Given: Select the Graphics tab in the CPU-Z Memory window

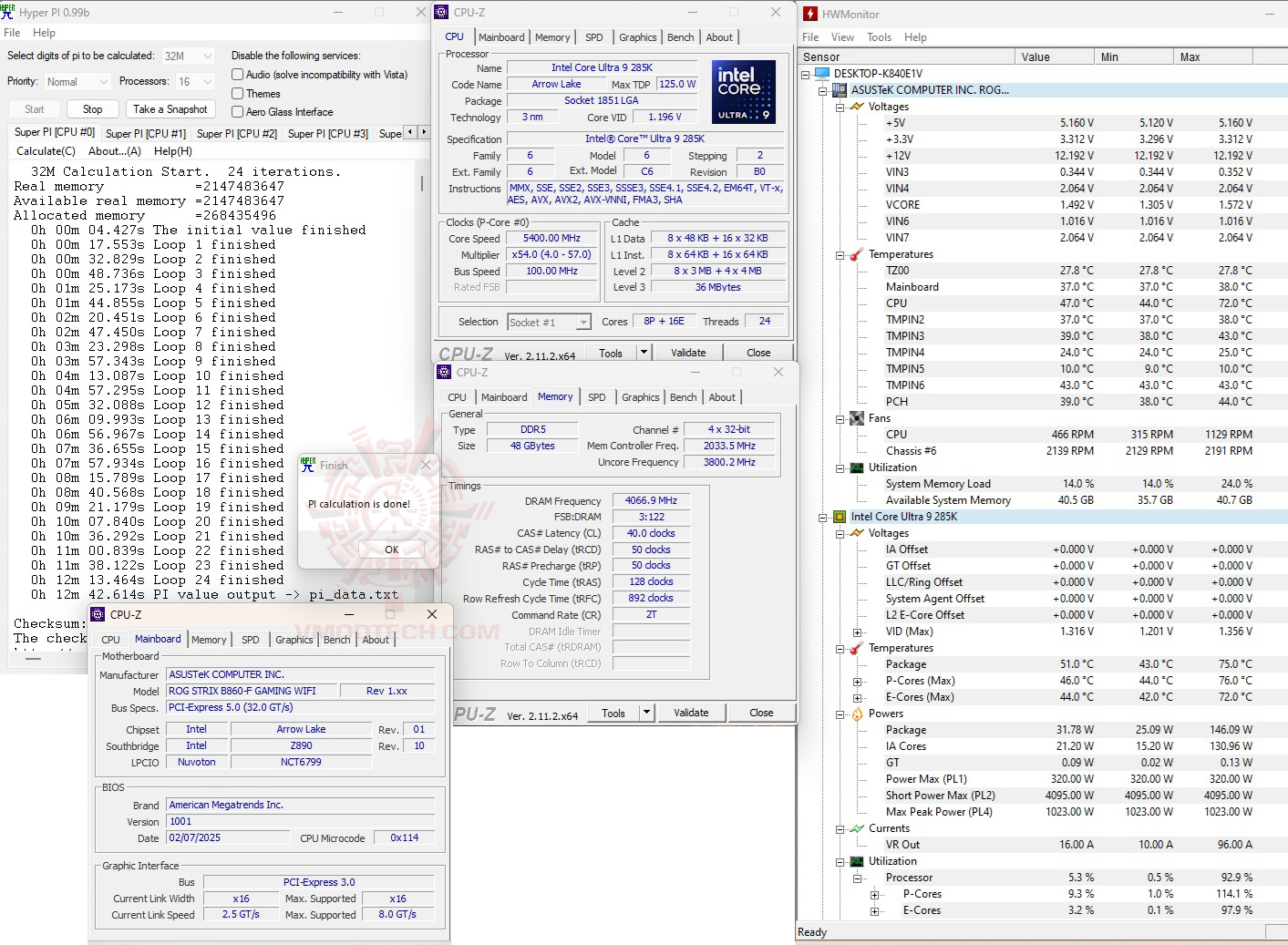Looking at the screenshot, I should [641, 397].
